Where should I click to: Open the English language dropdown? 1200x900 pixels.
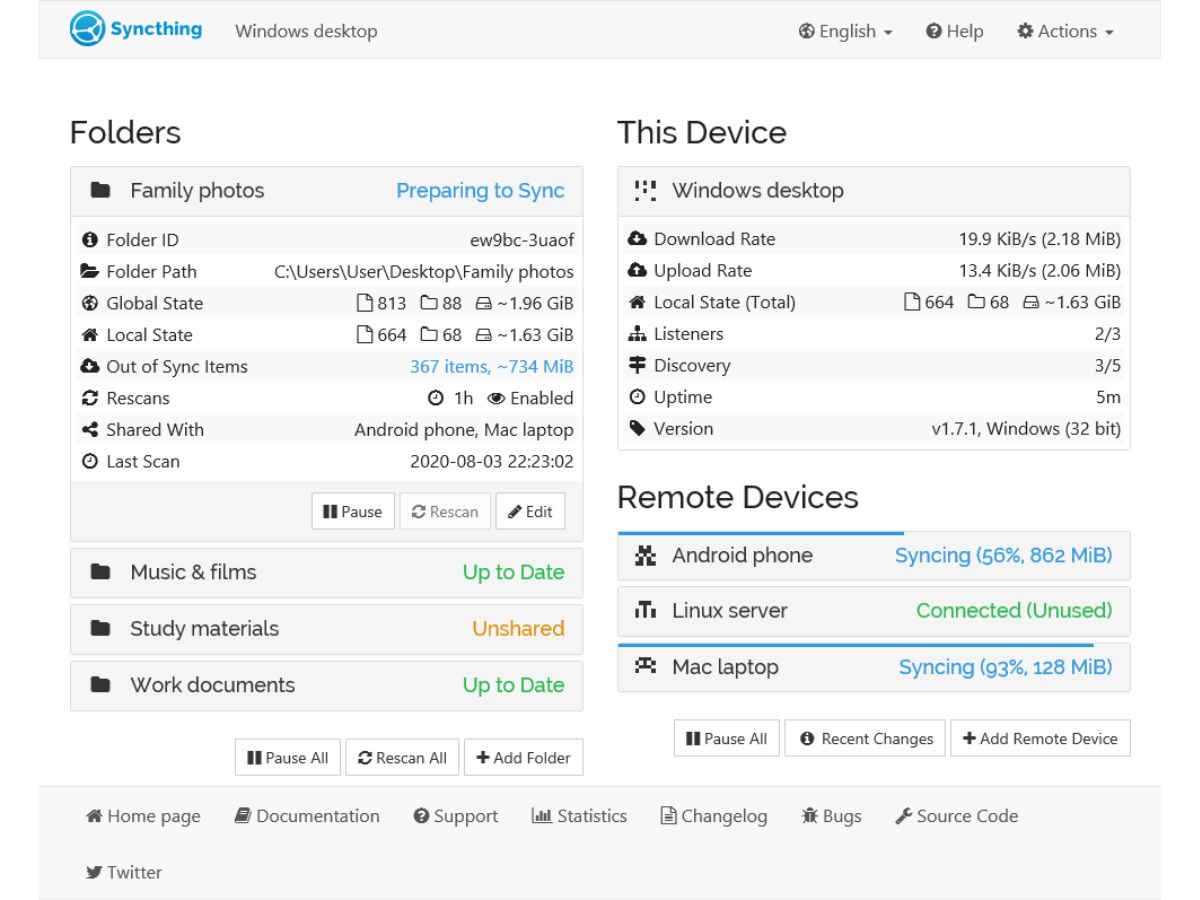[846, 31]
